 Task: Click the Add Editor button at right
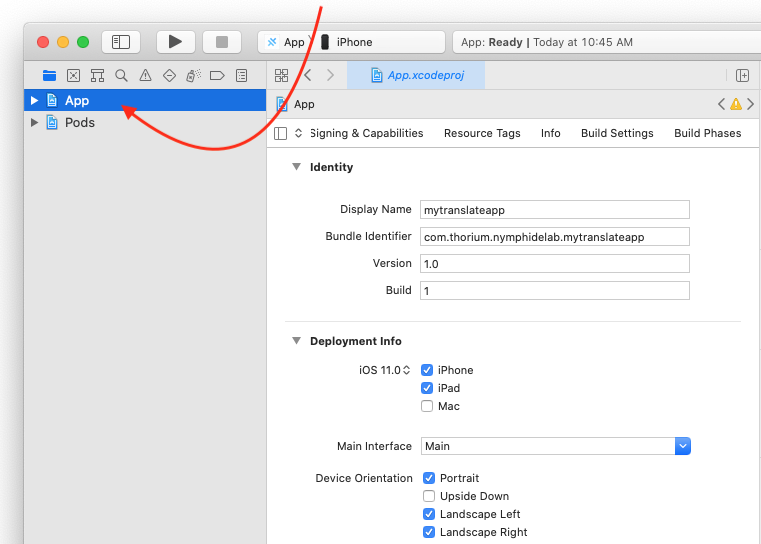pos(742,75)
